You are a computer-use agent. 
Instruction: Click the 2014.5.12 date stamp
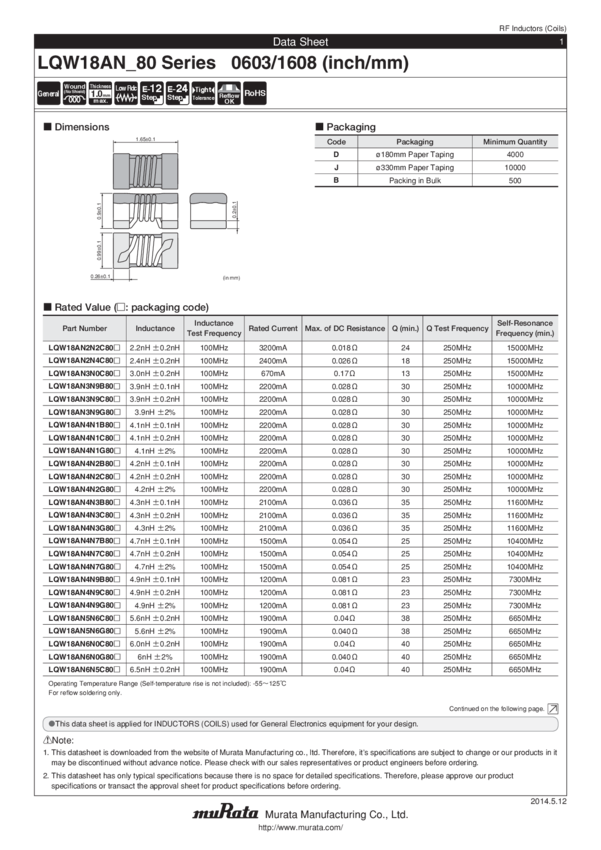548,801
